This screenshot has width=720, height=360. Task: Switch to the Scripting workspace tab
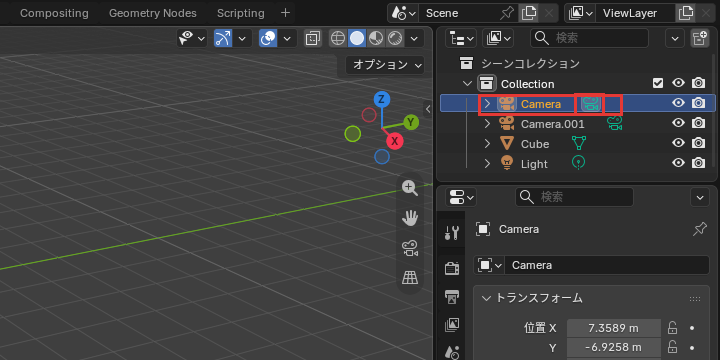[241, 13]
